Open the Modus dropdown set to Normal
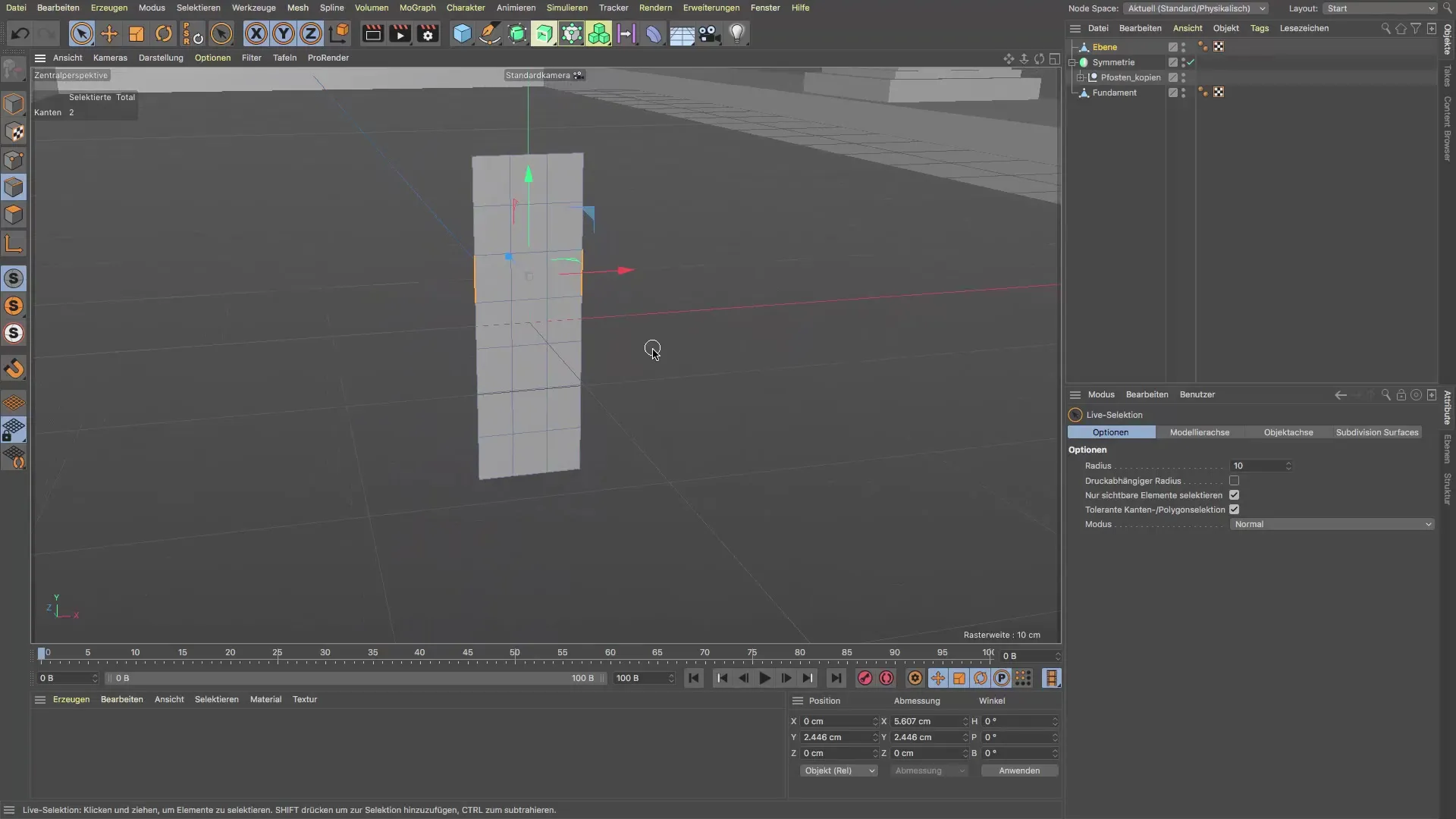The height and width of the screenshot is (819, 1456). pyautogui.click(x=1332, y=524)
